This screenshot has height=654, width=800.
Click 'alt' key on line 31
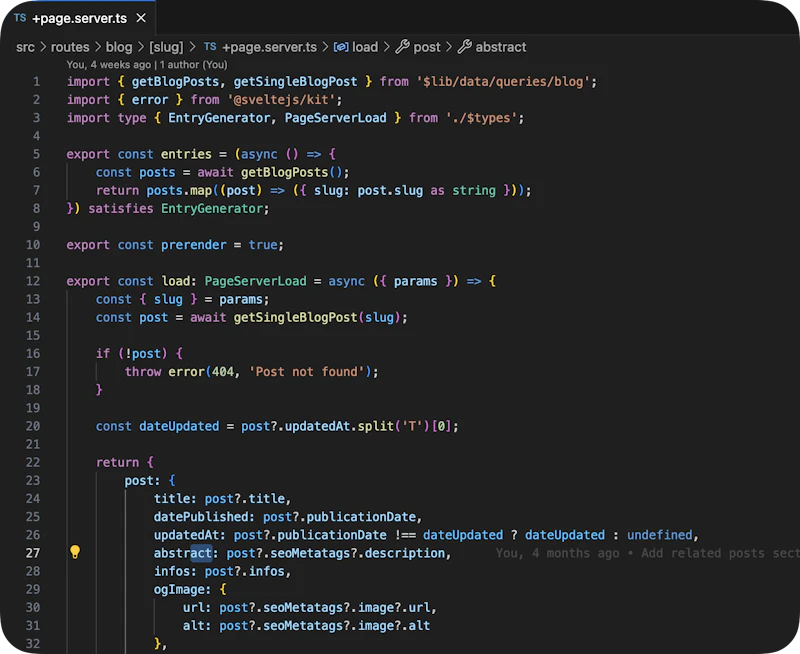coord(193,626)
